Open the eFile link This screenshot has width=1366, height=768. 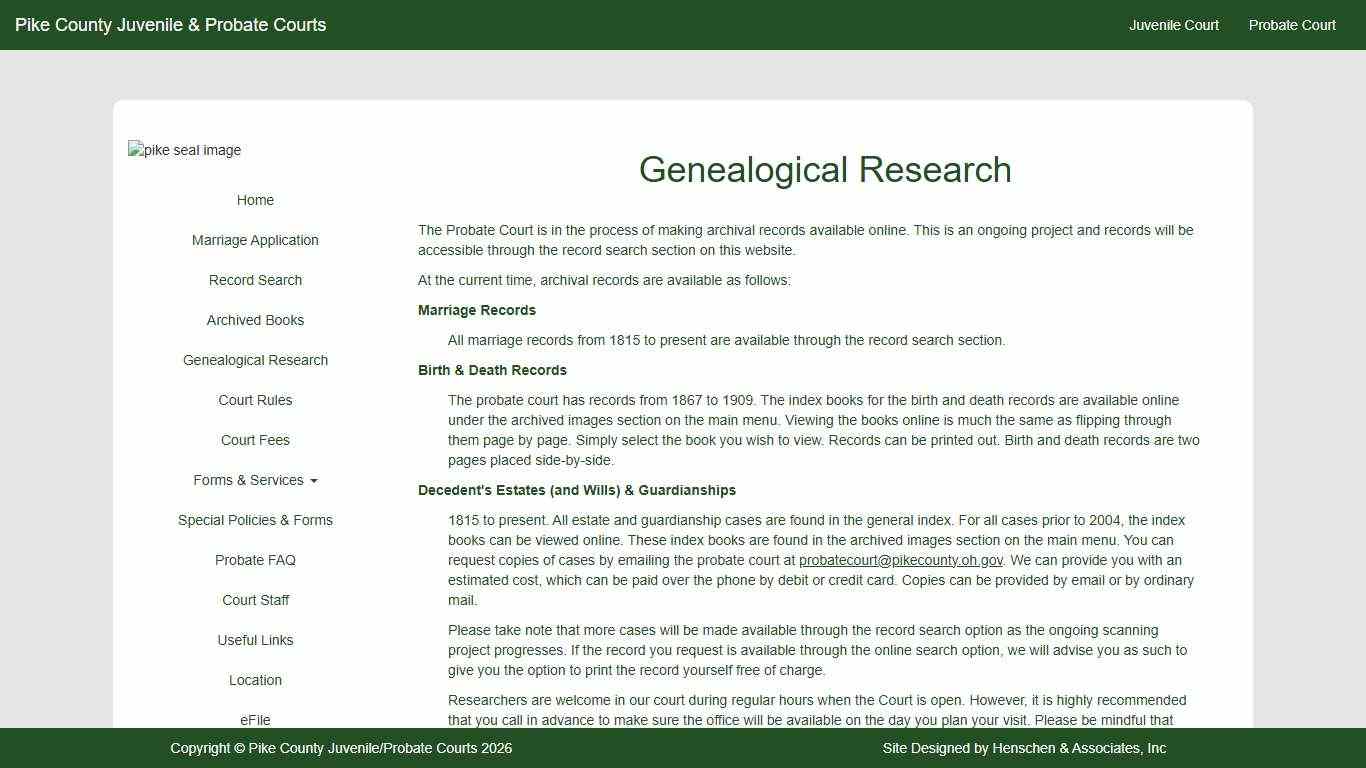pos(255,719)
